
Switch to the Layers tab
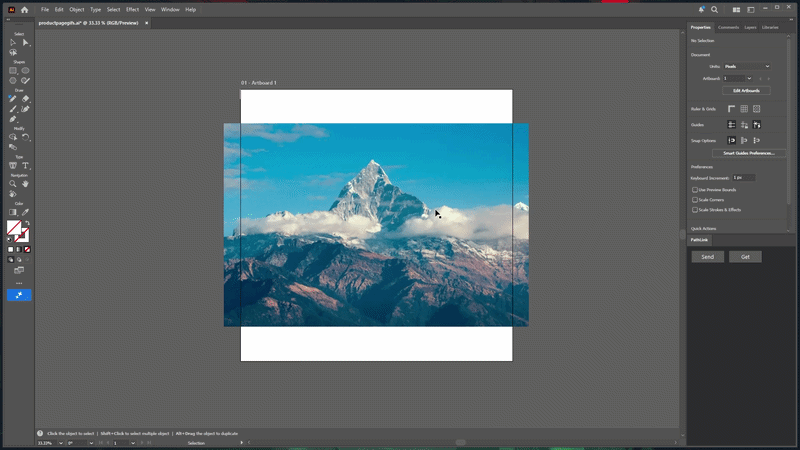point(750,28)
